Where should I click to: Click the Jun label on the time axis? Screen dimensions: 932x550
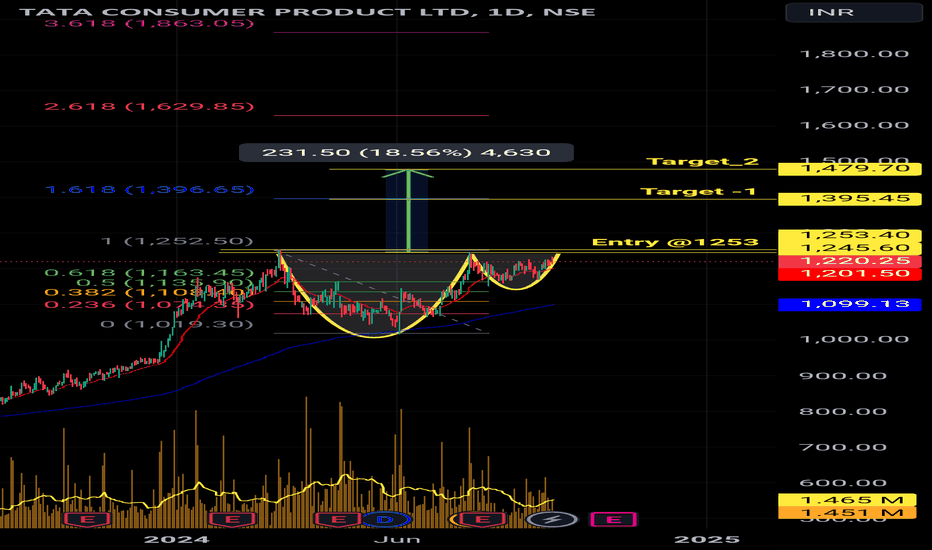pos(397,539)
